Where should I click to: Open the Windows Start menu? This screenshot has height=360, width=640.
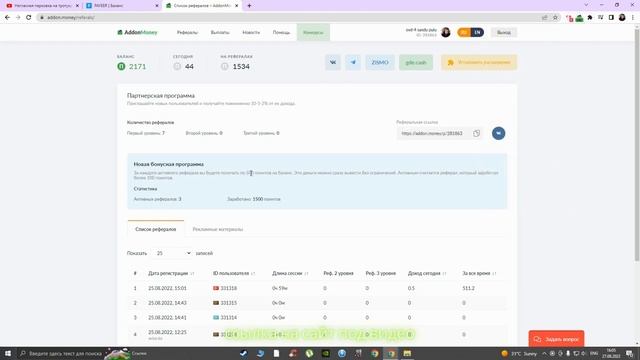pyautogui.click(x=8, y=353)
